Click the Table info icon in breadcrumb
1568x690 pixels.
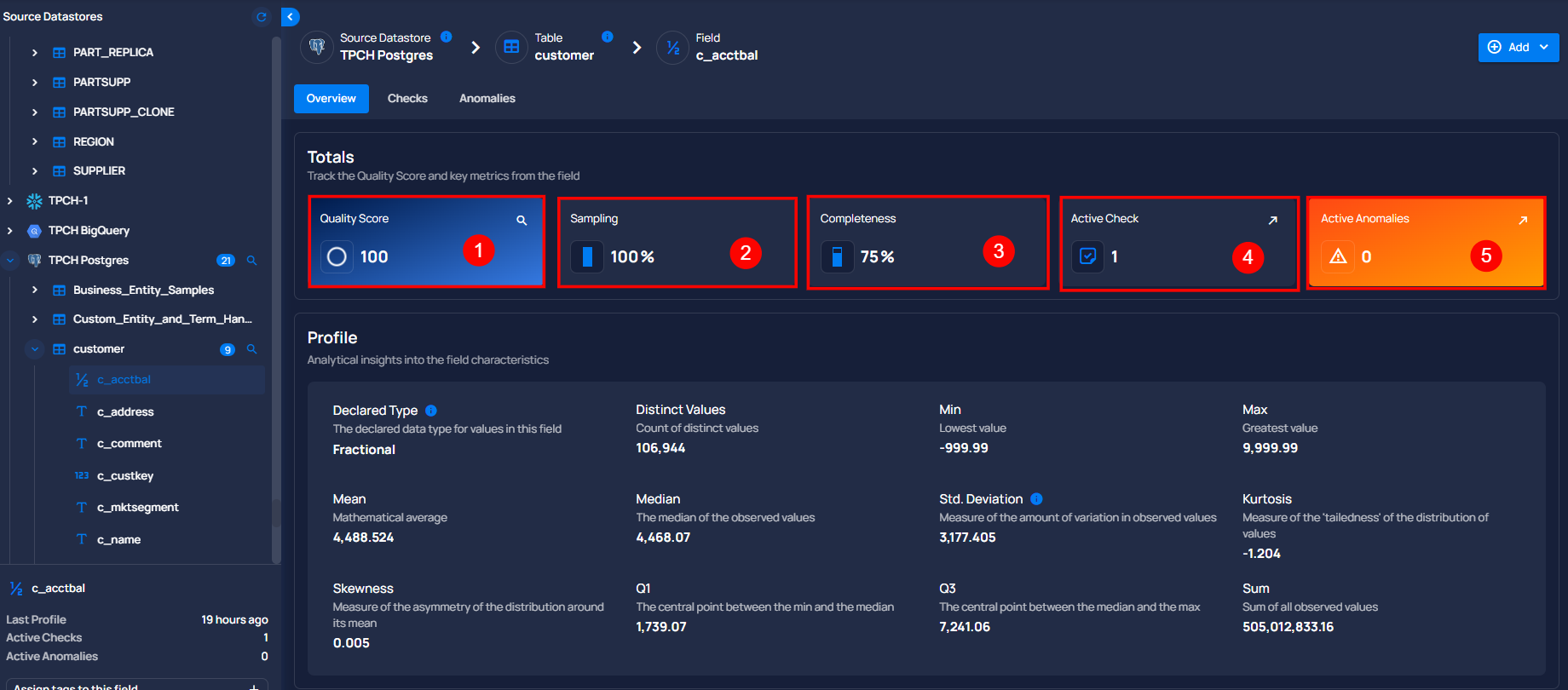pyautogui.click(x=607, y=37)
